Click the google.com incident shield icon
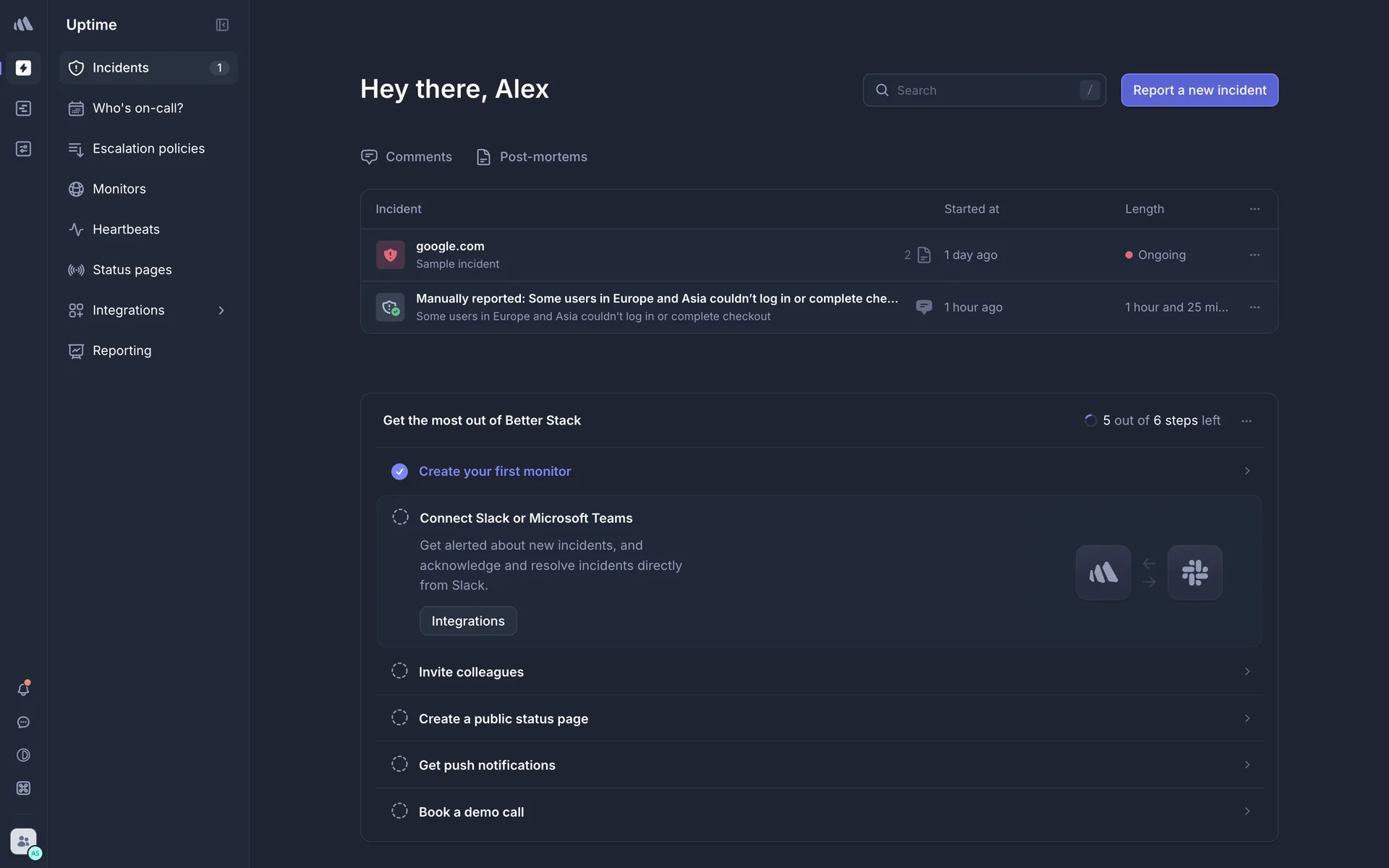Screen dimensions: 1389x868 (390, 255)
